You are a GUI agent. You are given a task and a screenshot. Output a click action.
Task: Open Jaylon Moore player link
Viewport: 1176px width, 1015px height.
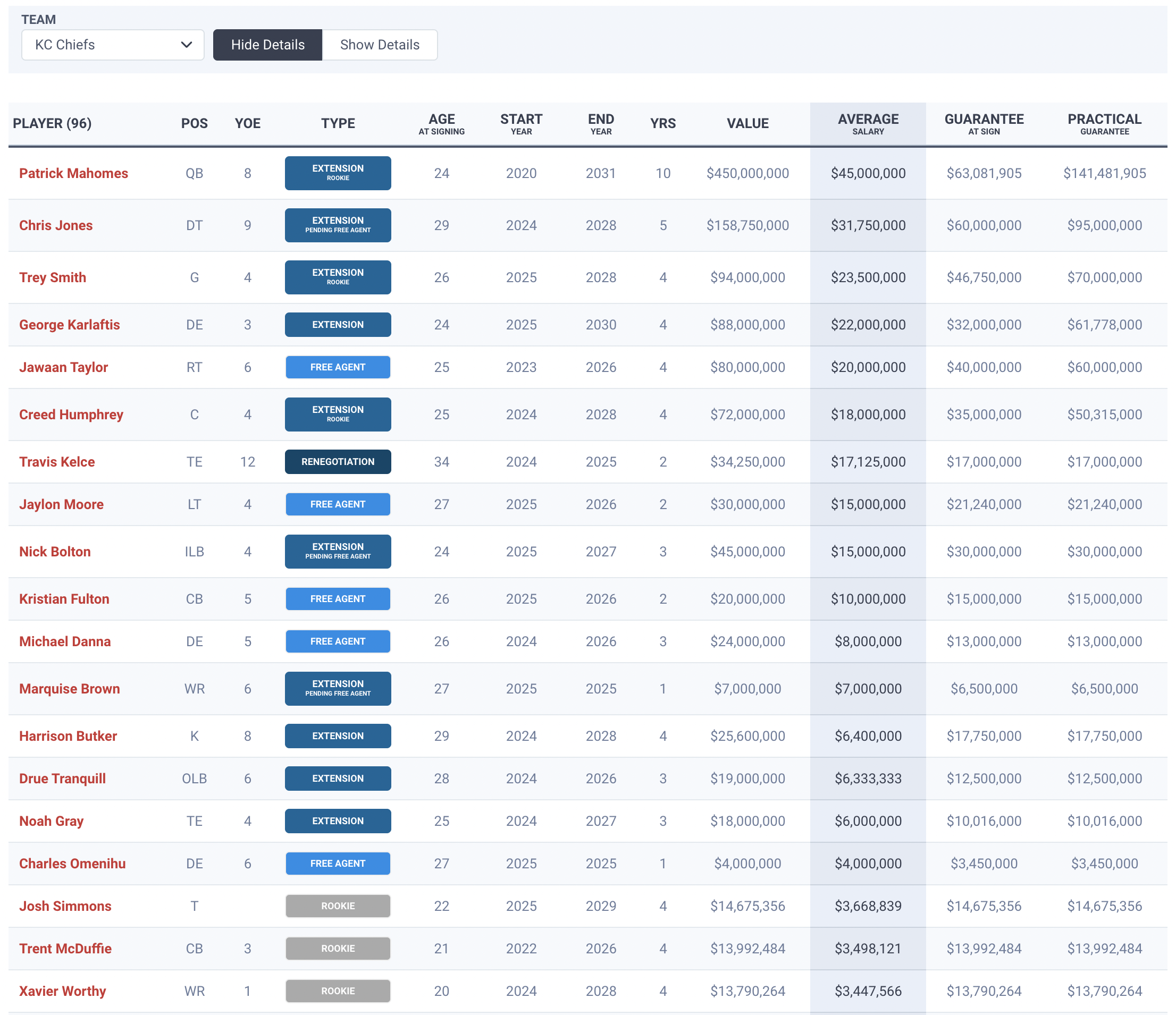61,504
